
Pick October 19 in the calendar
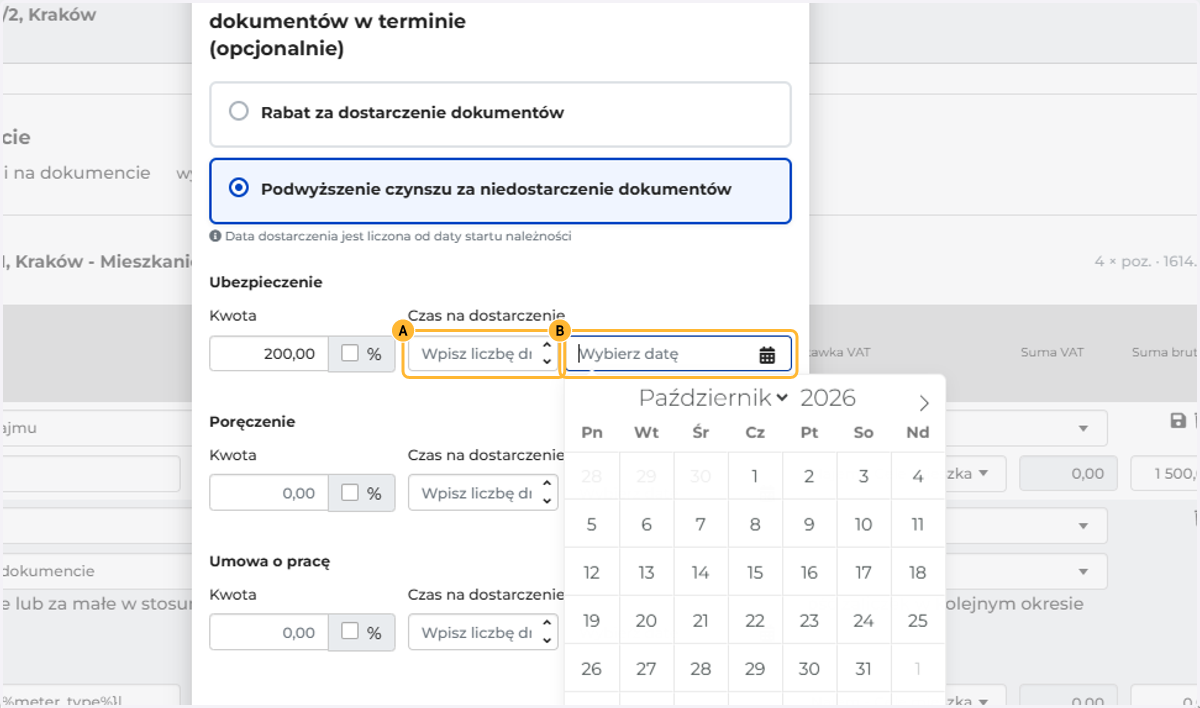[x=592, y=621]
